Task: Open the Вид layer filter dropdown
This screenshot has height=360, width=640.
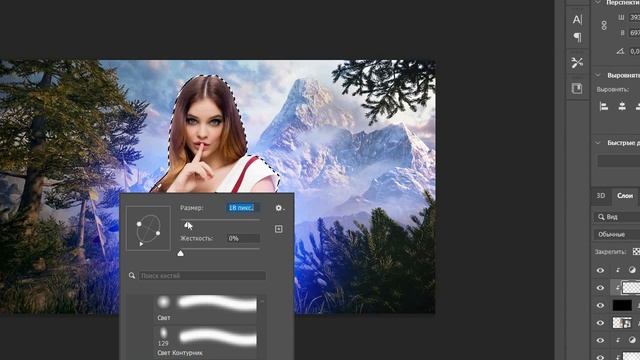Action: click(x=616, y=217)
